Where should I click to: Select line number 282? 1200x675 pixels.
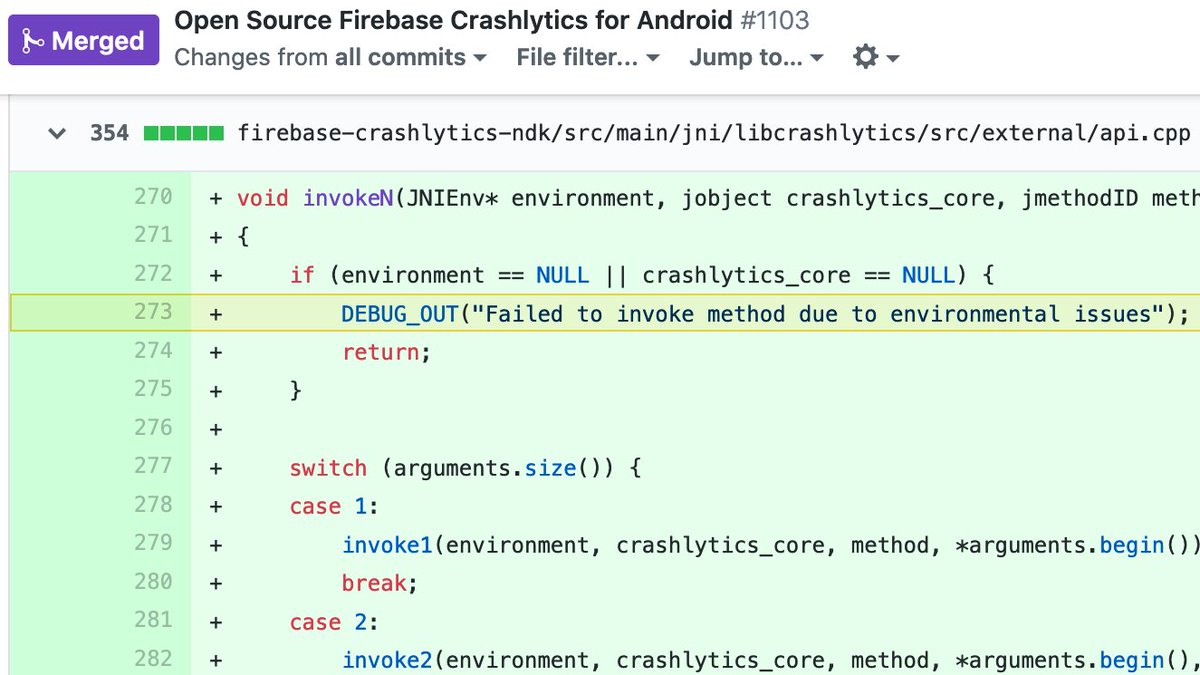[x=153, y=659]
